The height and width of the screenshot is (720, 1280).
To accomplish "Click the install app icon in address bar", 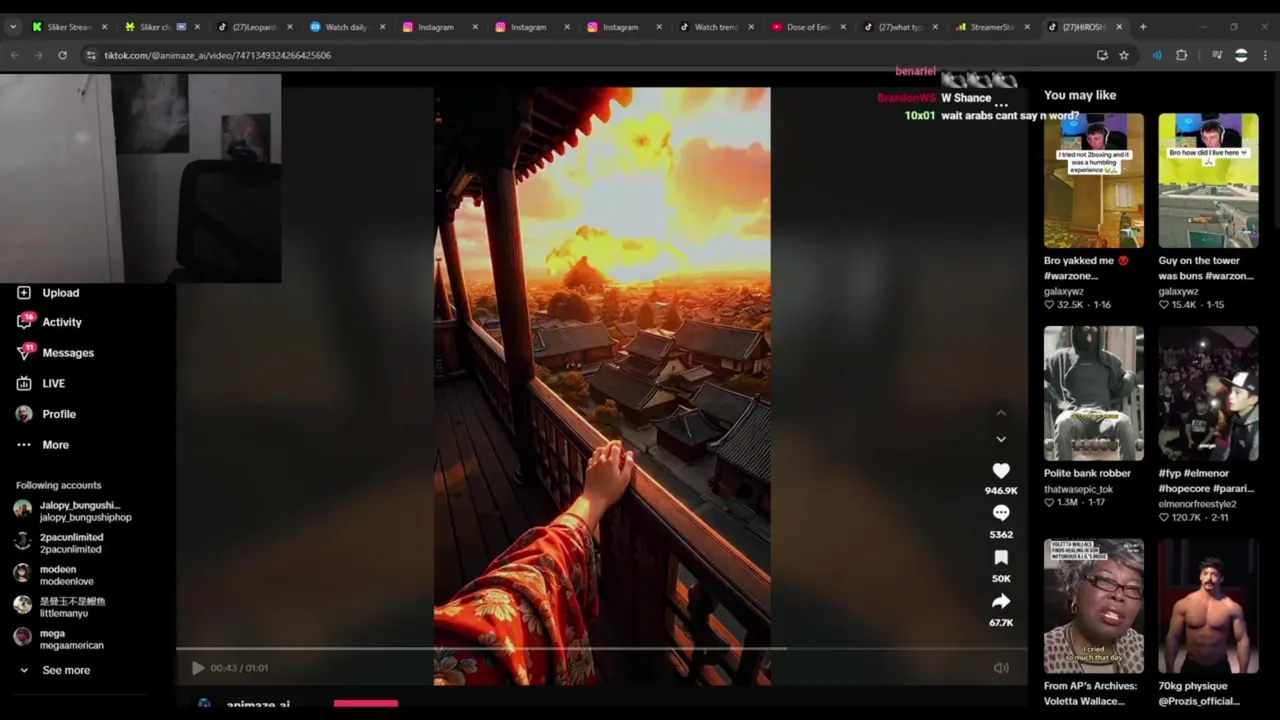I will (x=1102, y=55).
